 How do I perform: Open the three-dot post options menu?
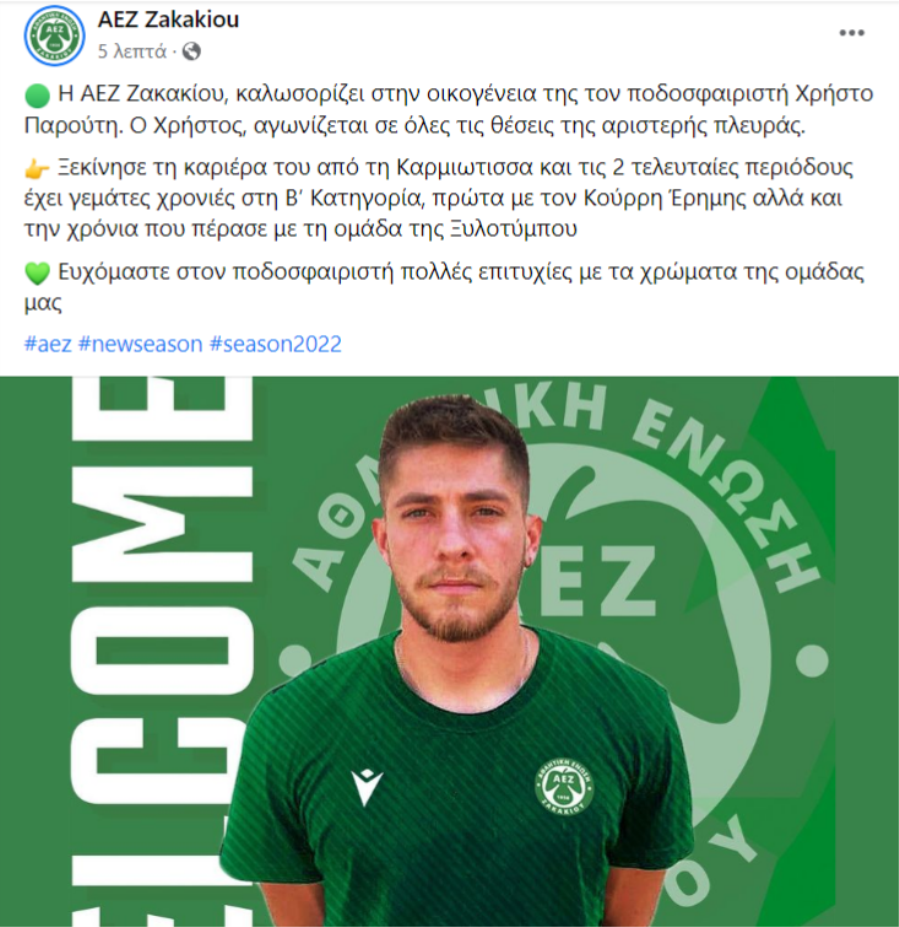(852, 33)
